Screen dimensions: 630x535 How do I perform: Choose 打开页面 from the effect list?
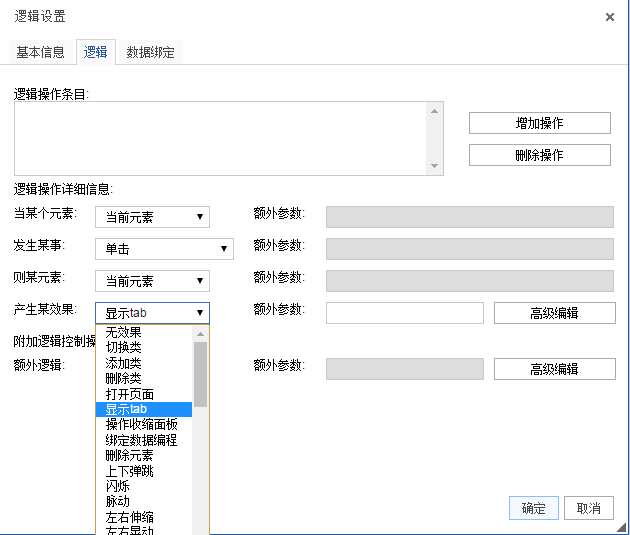point(144,394)
